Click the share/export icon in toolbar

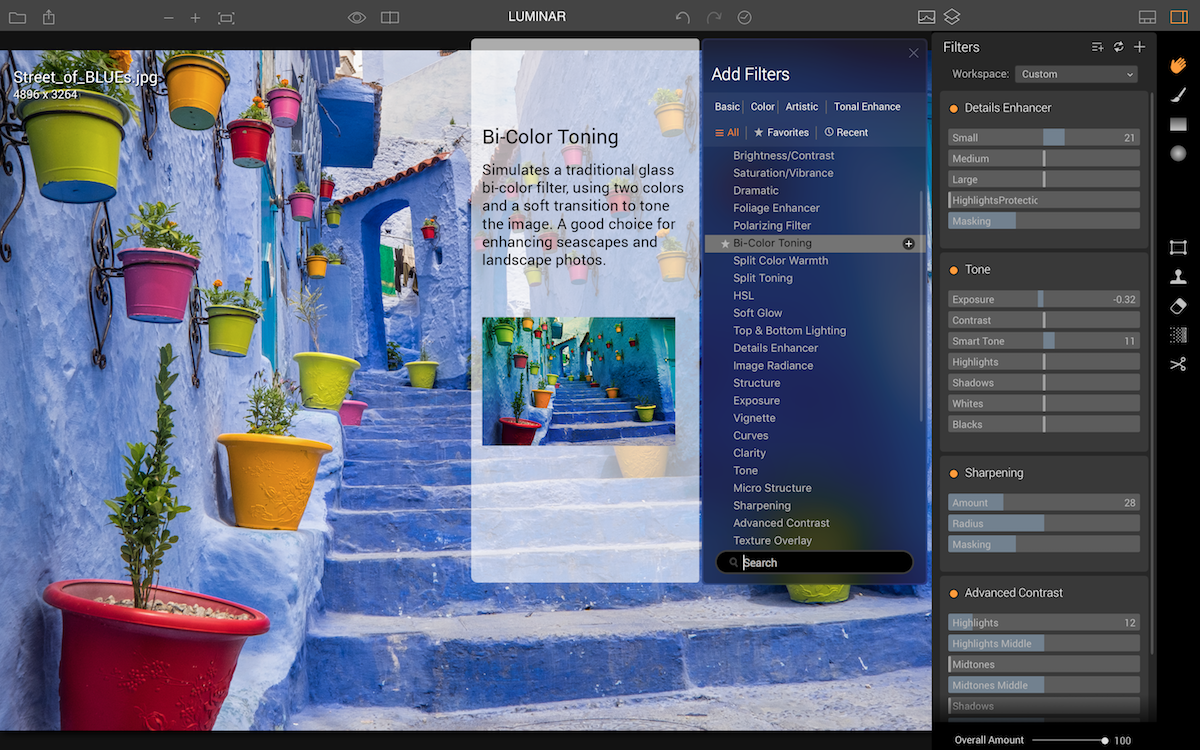point(49,17)
